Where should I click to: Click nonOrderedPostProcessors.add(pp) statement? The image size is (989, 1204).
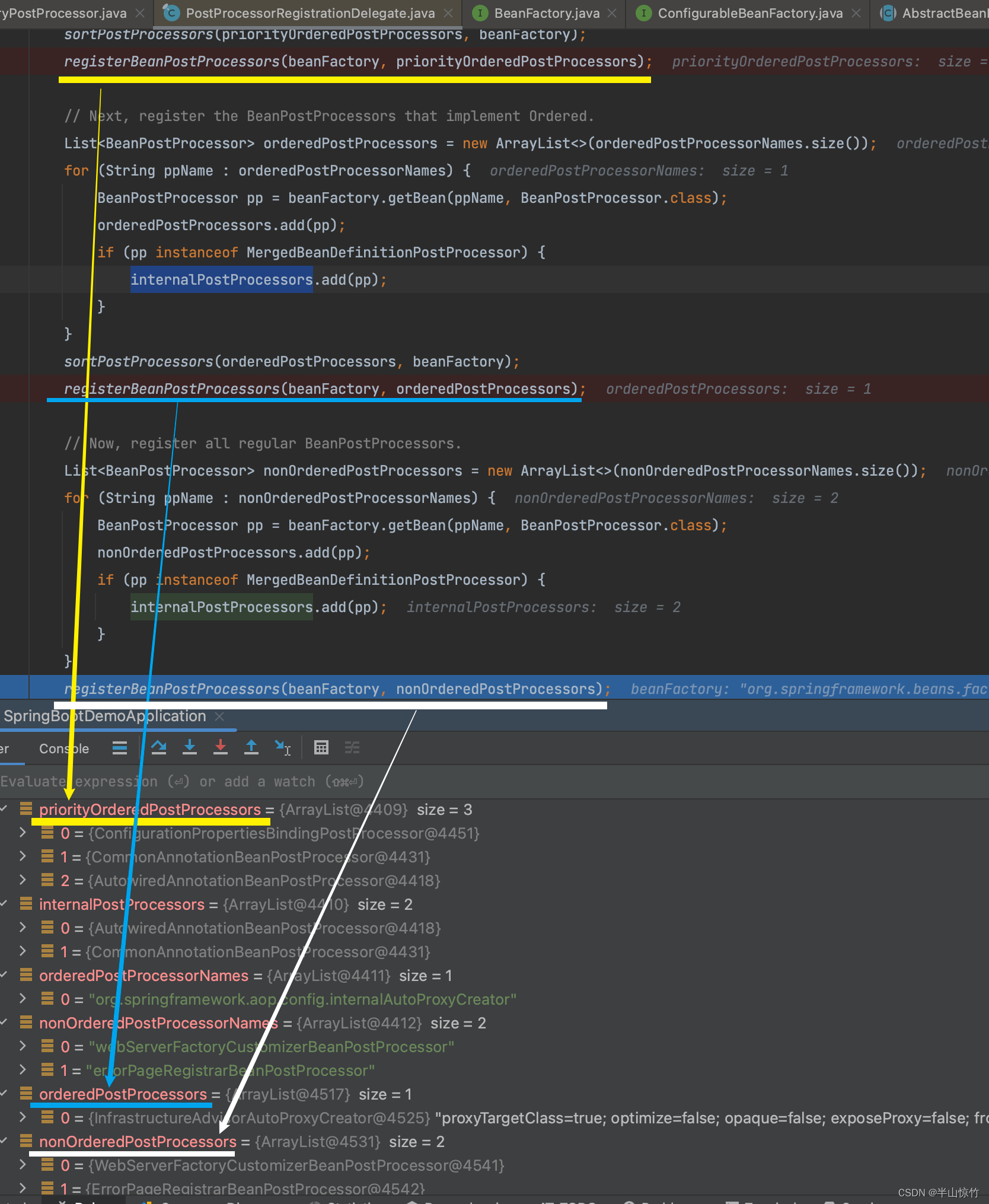click(x=234, y=553)
